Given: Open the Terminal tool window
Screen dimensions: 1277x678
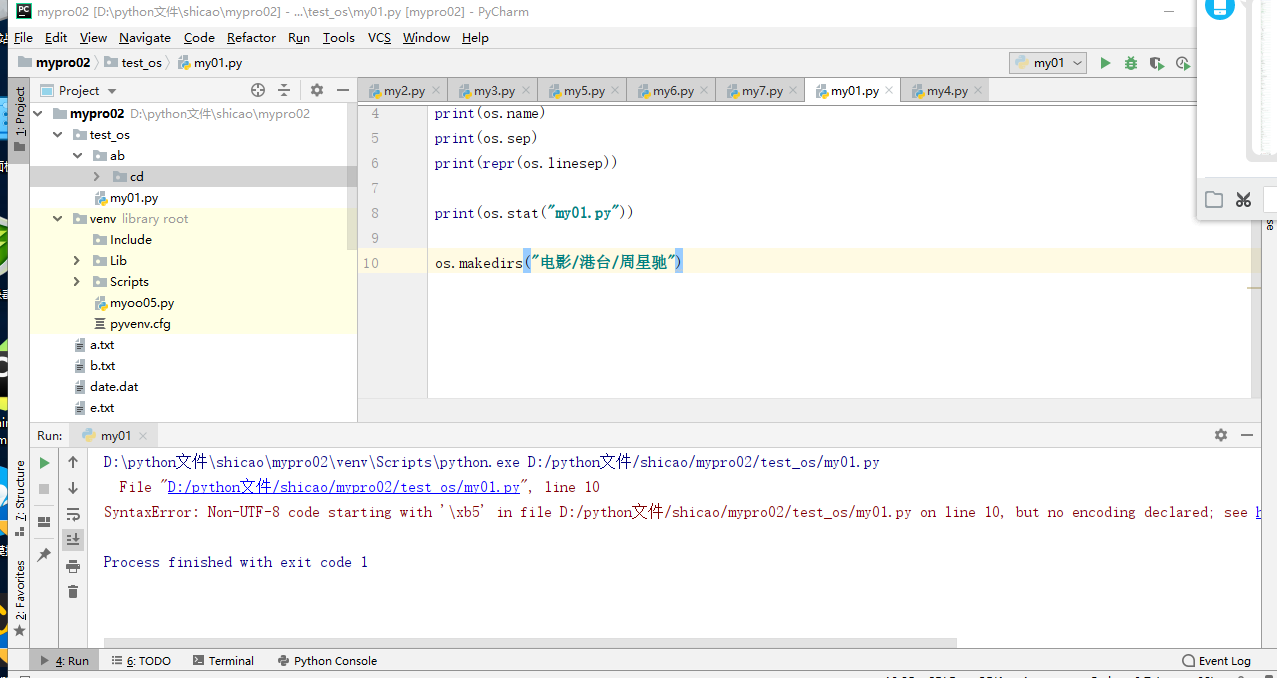Looking at the screenshot, I should click(x=223, y=661).
